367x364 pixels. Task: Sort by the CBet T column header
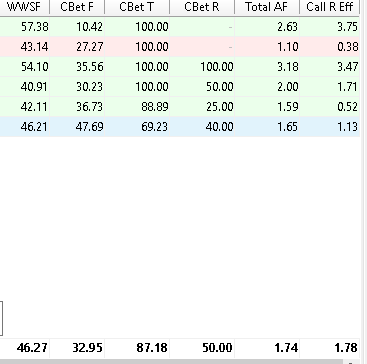pos(137,7)
